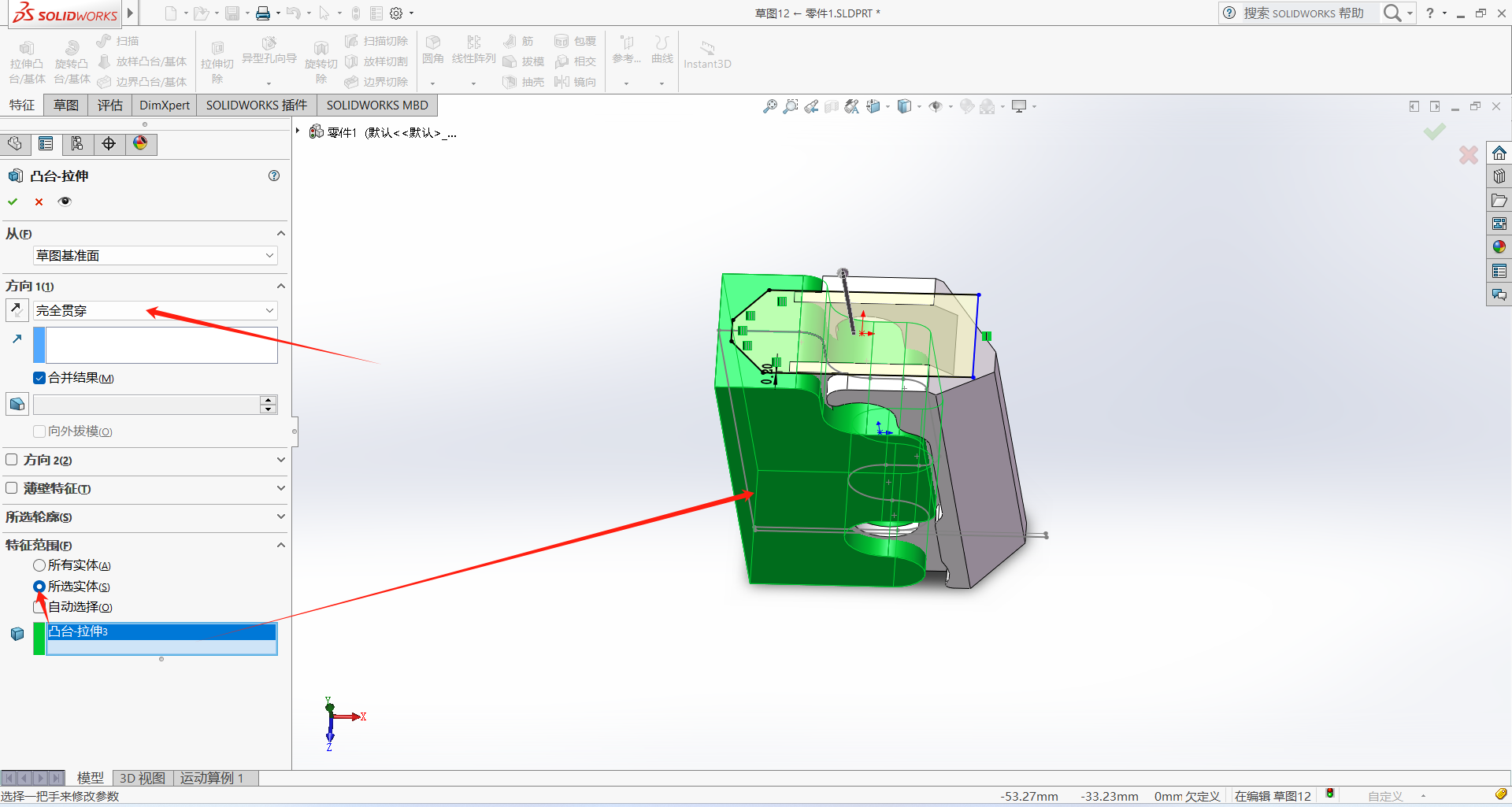Toggle detailed preview eye icon
The height and width of the screenshot is (807, 1512).
pos(65,202)
